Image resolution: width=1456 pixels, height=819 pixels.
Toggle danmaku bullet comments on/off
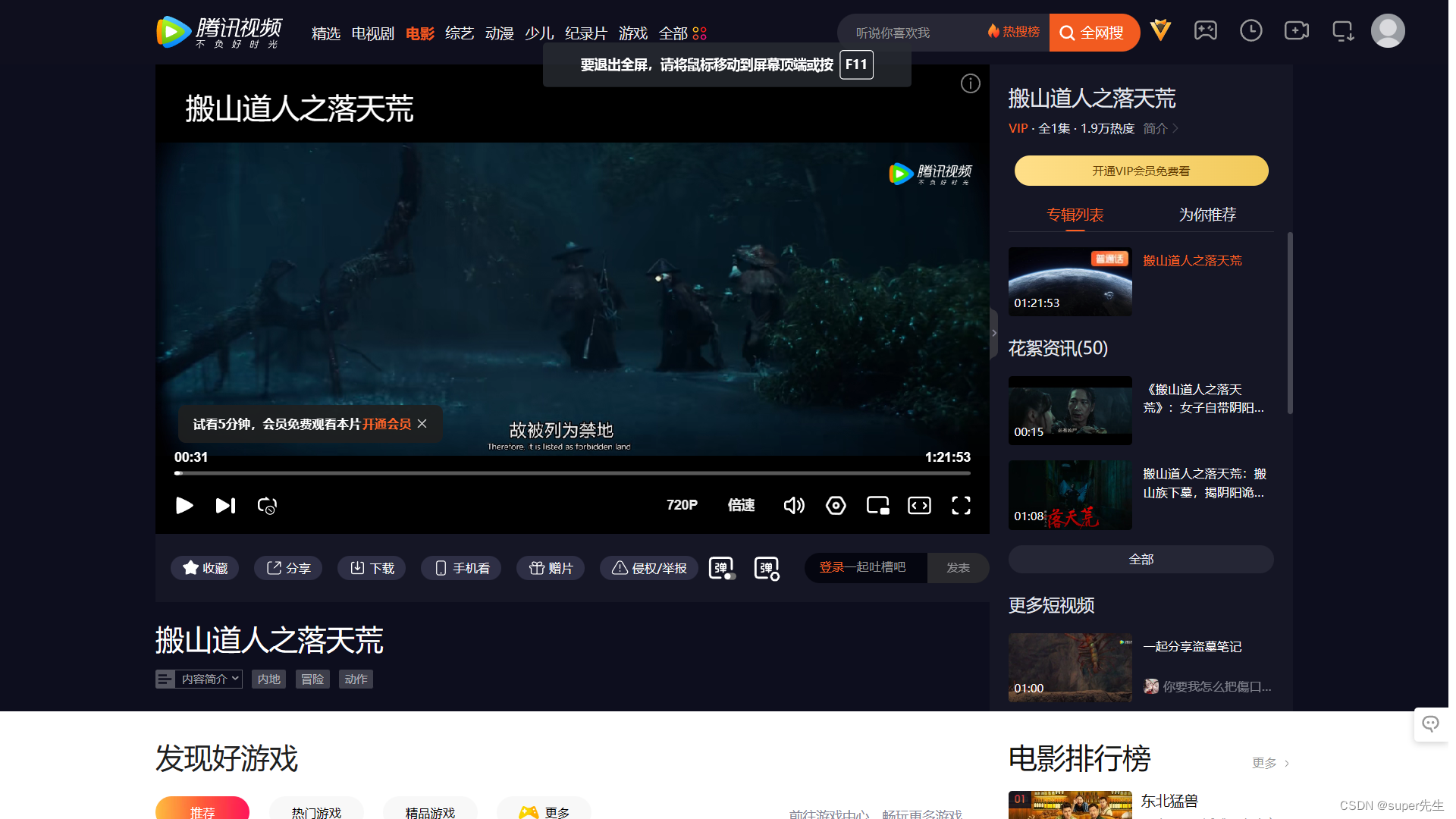[722, 568]
